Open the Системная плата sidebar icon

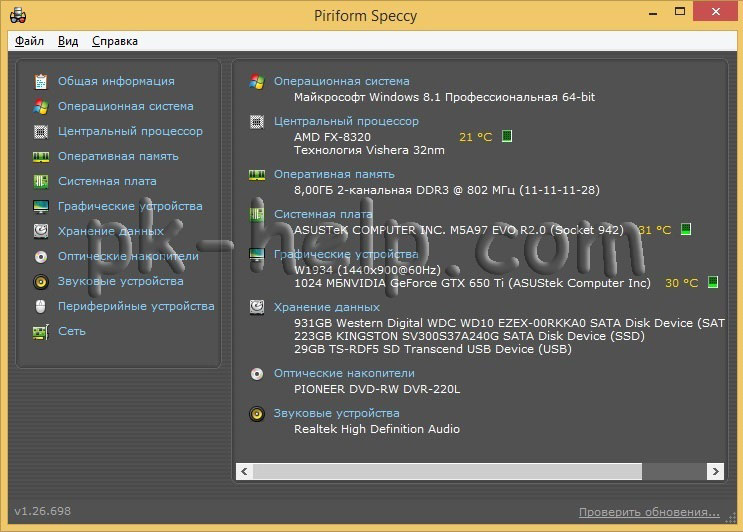(x=41, y=181)
